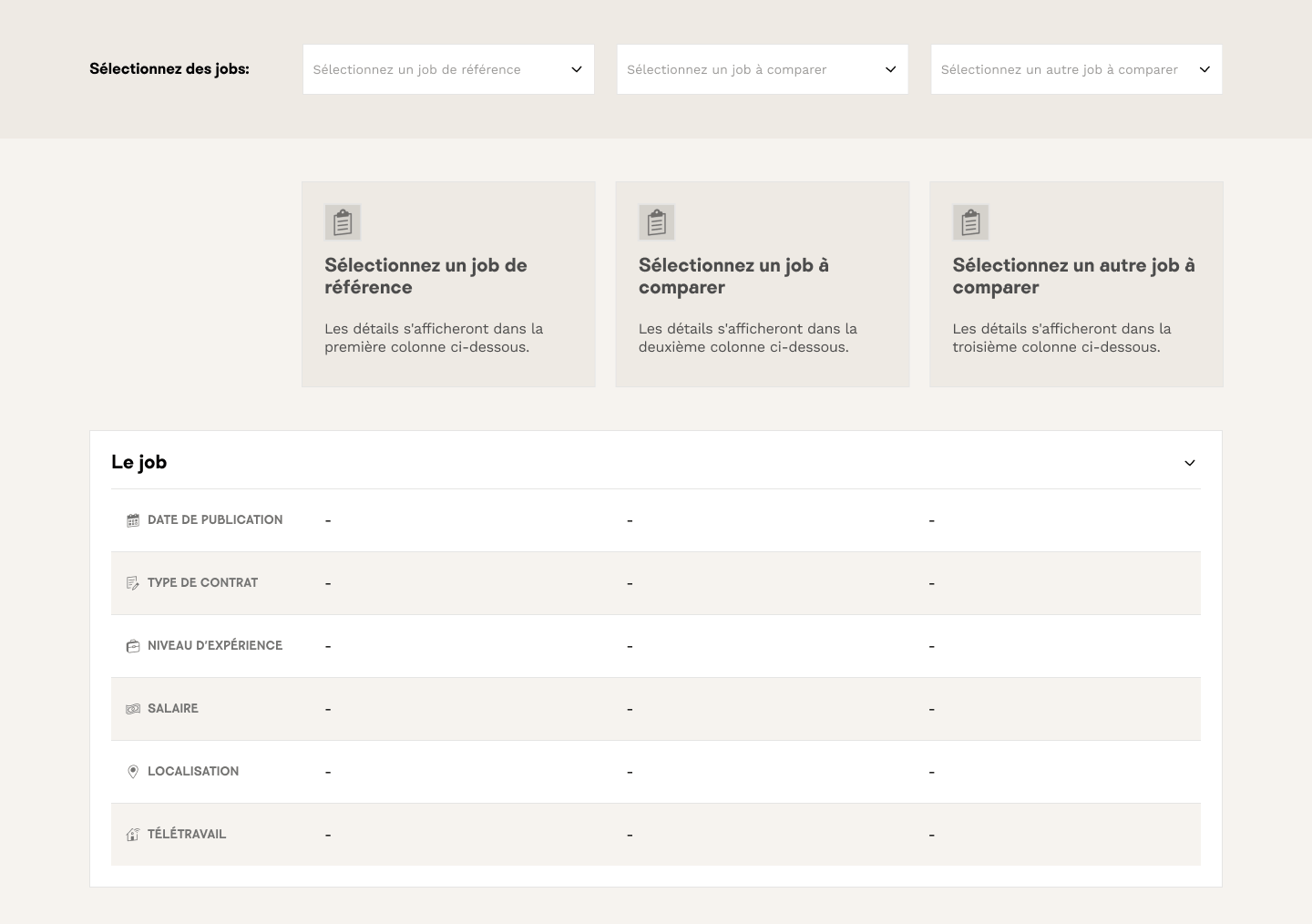Click the 'Télétravail' row label
This screenshot has height=924, width=1312.
click(186, 834)
